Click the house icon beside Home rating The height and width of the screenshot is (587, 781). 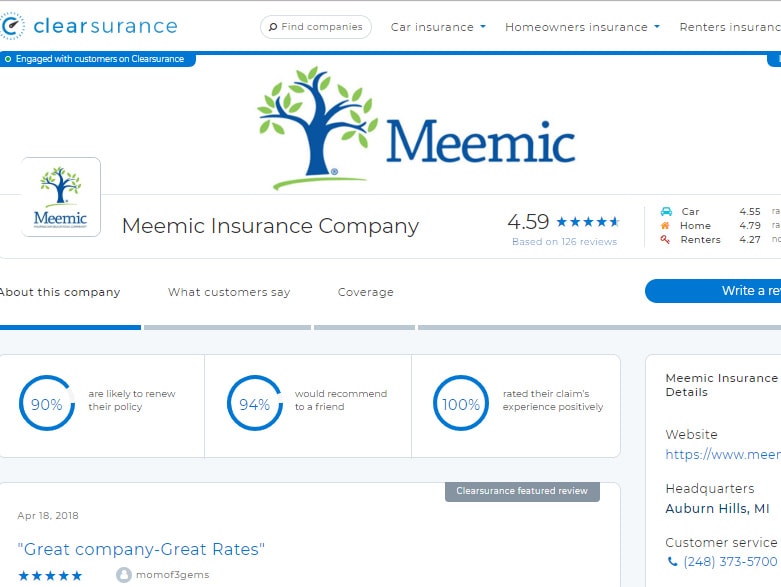(x=665, y=226)
